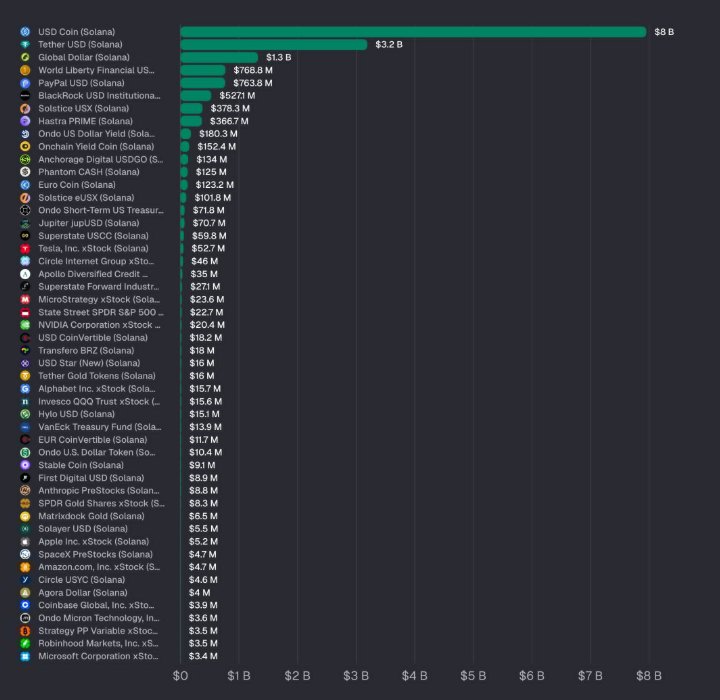Click the "Ondo U.S. Dollar Token" label
The image size is (720, 700).
click(x=96, y=452)
